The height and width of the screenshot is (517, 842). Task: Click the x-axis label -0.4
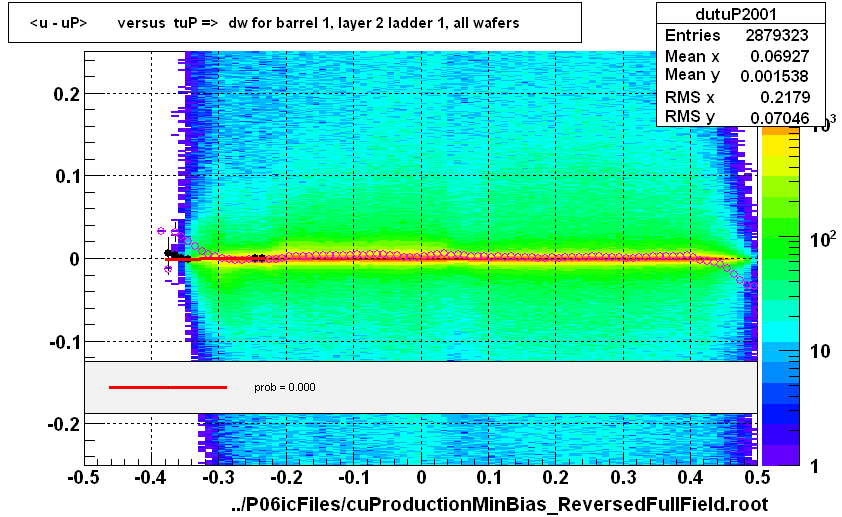pyautogui.click(x=151, y=477)
